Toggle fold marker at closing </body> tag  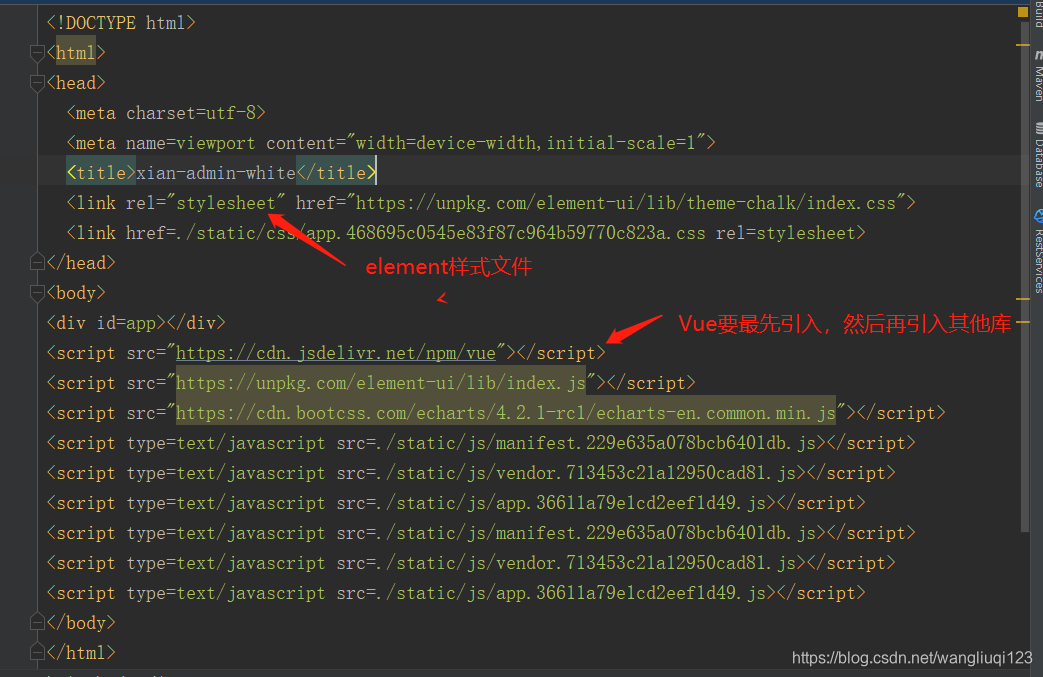[37, 622]
